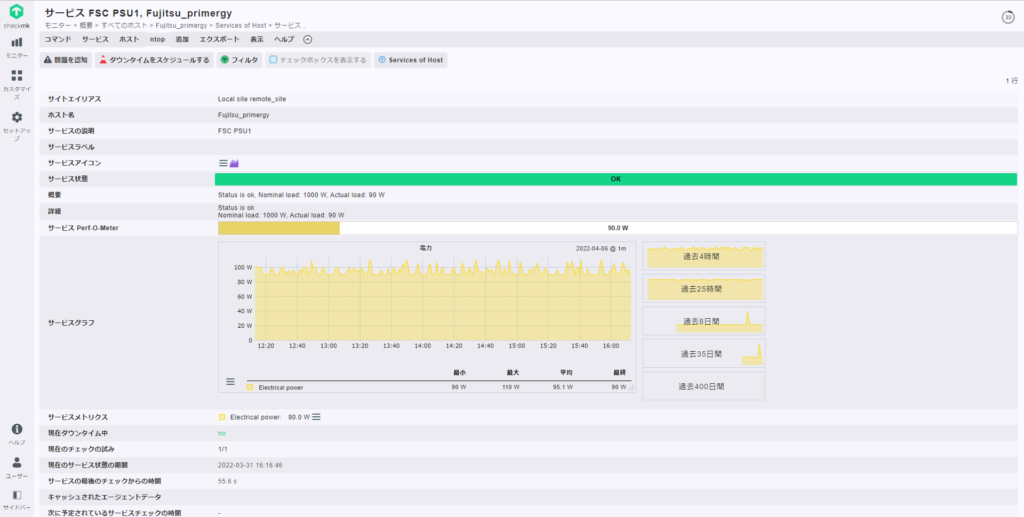The width and height of the screenshot is (1024, 517).
Task: Click the Fujitsu_primergy breadcrumb link
Action: point(182,25)
